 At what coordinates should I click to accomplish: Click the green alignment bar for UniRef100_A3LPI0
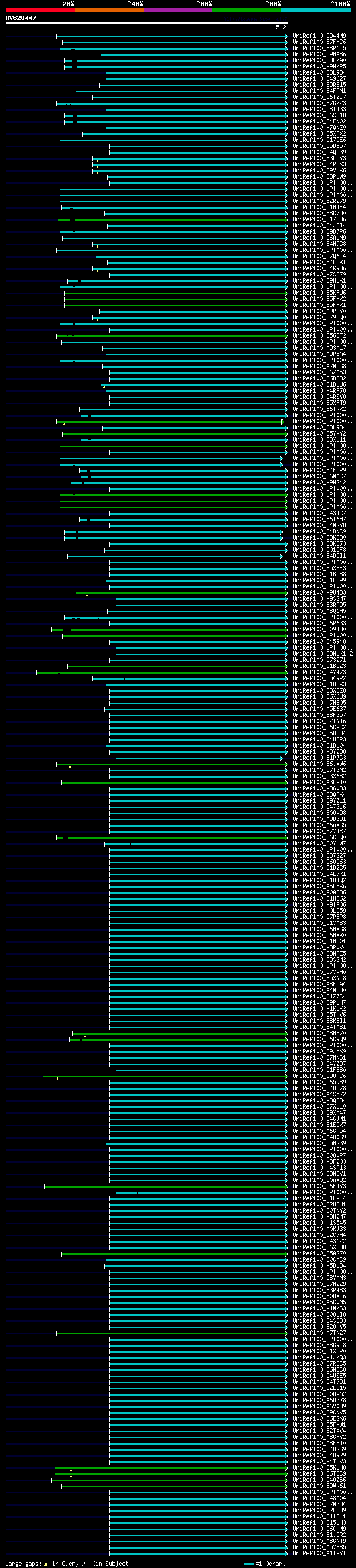point(174,783)
